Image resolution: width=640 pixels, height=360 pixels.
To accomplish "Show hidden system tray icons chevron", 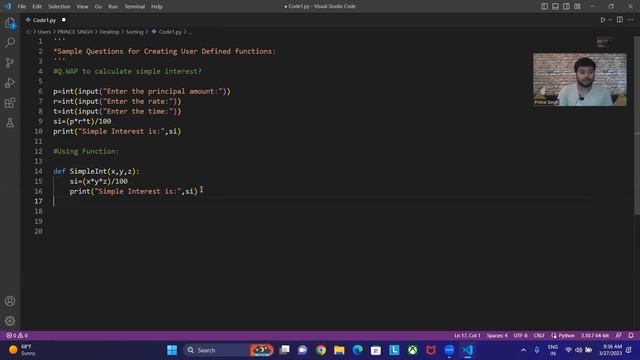I will [x=524, y=350].
